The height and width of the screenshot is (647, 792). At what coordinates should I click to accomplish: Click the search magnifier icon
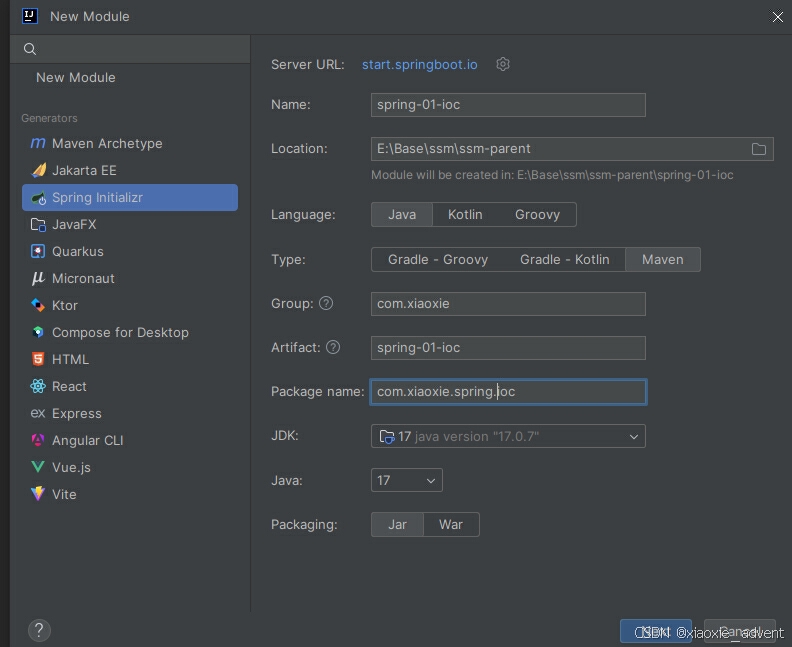point(30,49)
